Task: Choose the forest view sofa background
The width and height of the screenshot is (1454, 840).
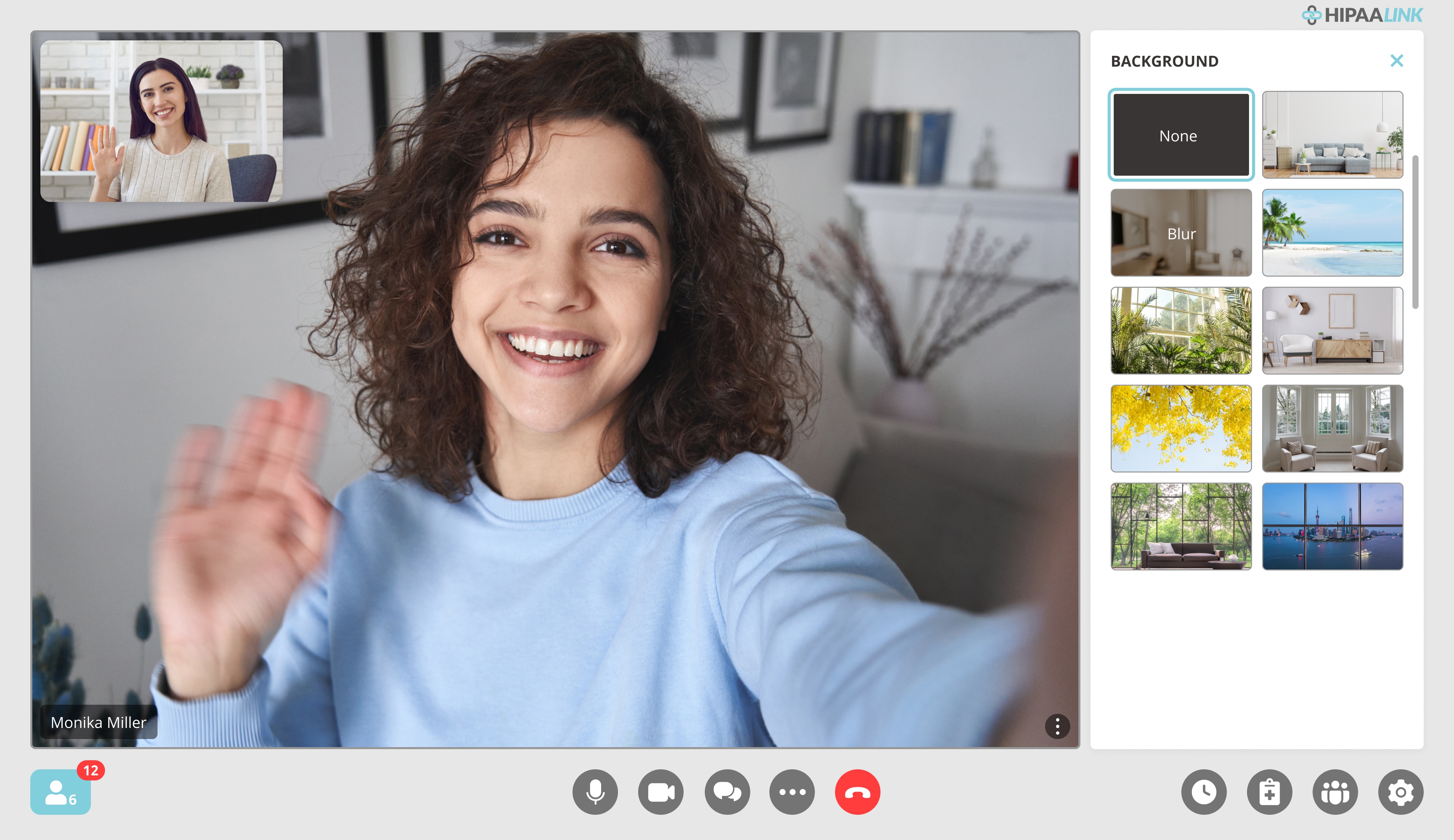Action: [x=1181, y=527]
